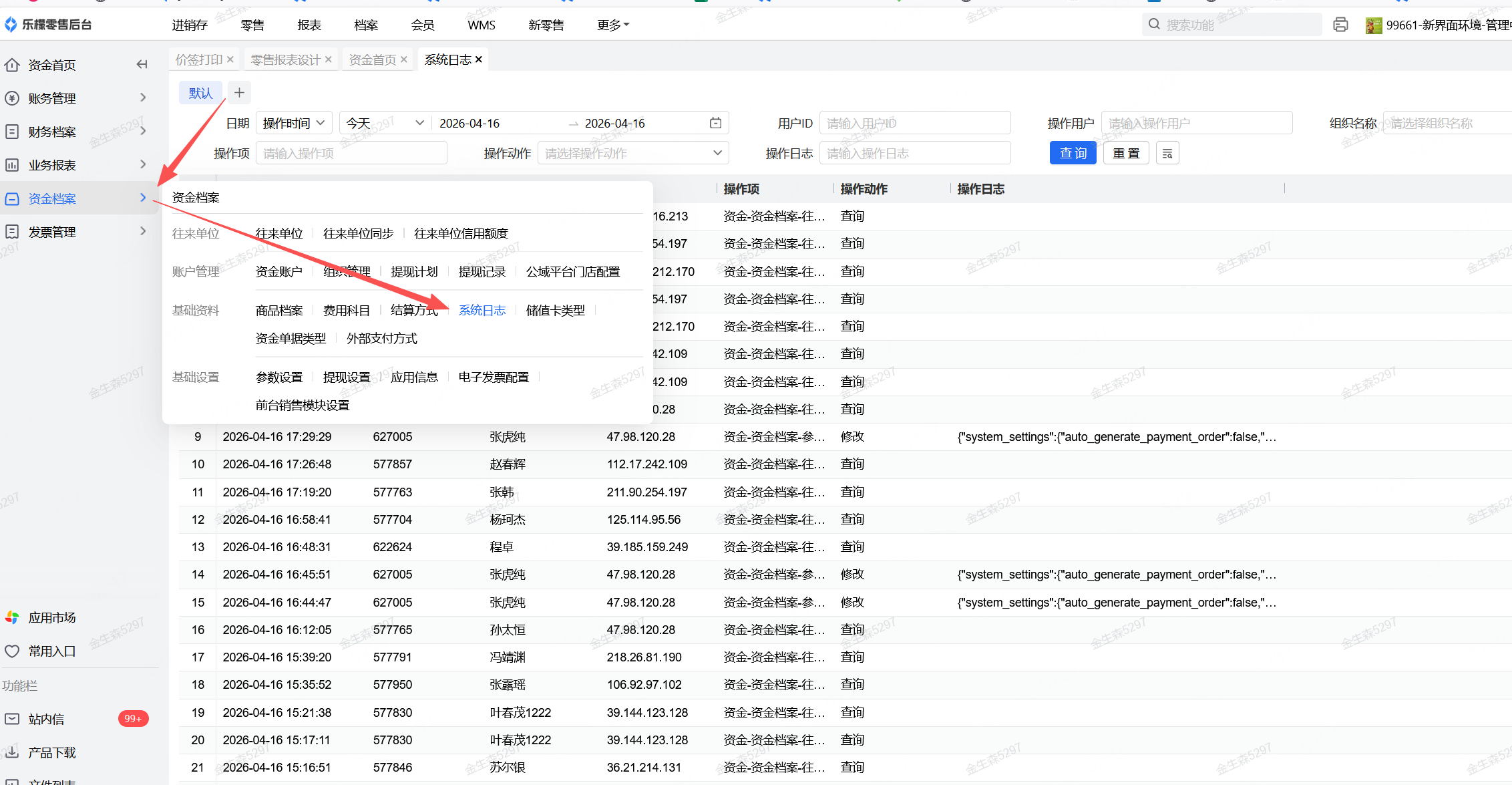Expand the 今天 quick range dropdown
Screen dimensions: 1512x785
pyautogui.click(x=385, y=123)
